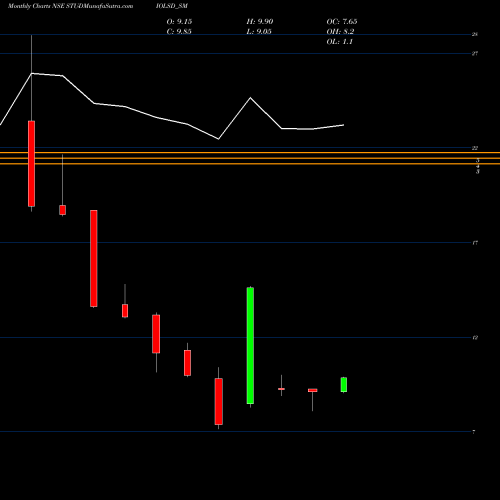Click the 27 price axis label
Screen dimensions: 500x500
pos(475,53)
